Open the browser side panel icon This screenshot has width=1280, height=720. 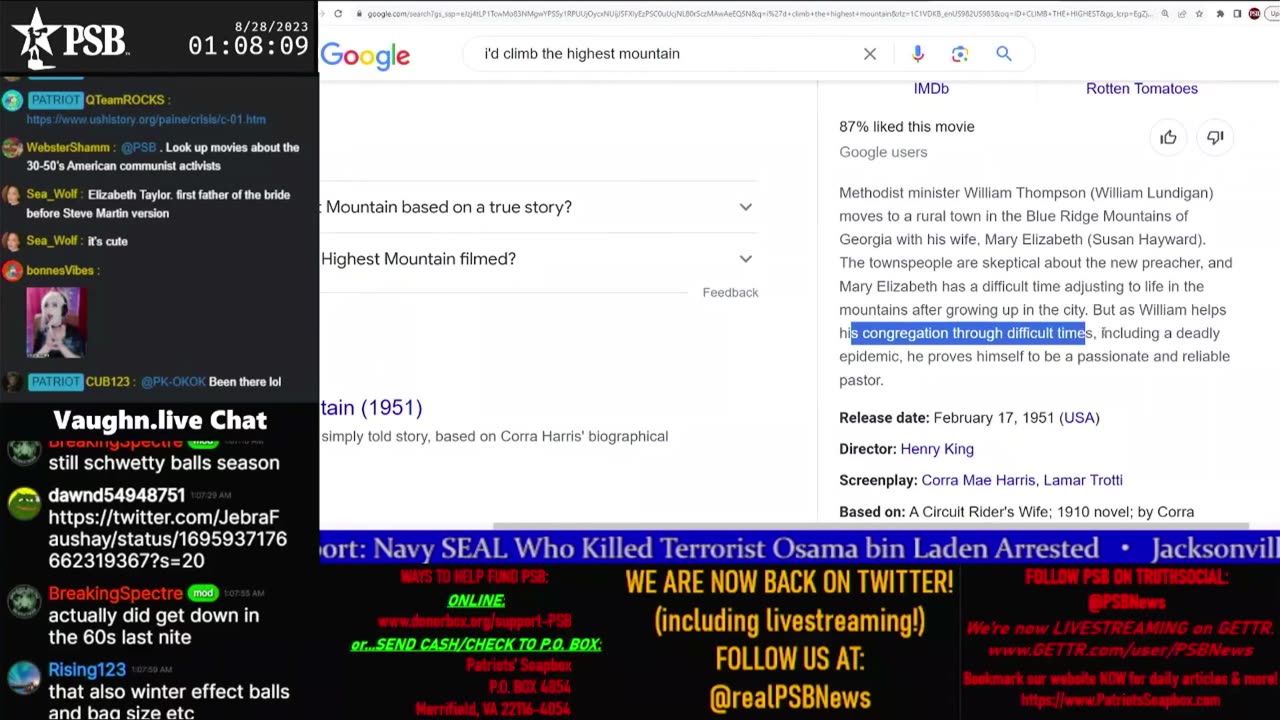click(1237, 14)
